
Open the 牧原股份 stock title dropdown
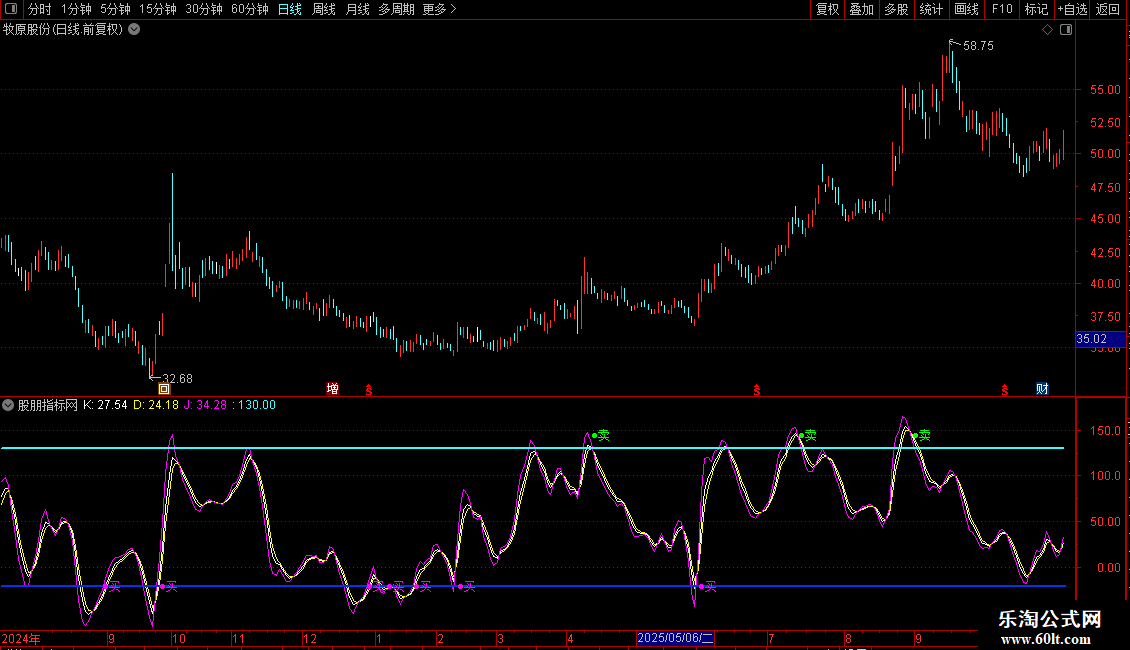pos(134,29)
